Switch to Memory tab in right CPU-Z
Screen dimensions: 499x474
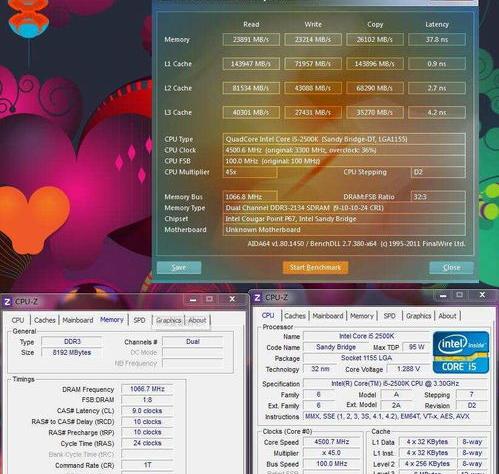click(x=362, y=316)
